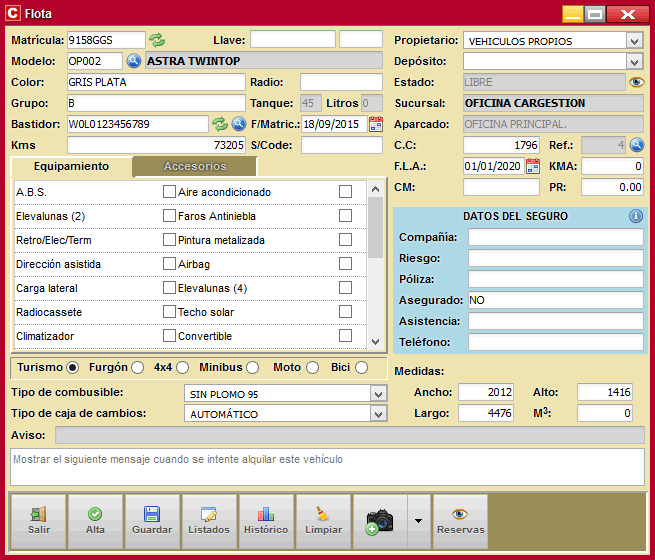Click the search icon beside Ref. field
Screen dimensions: 655x560
point(635,145)
